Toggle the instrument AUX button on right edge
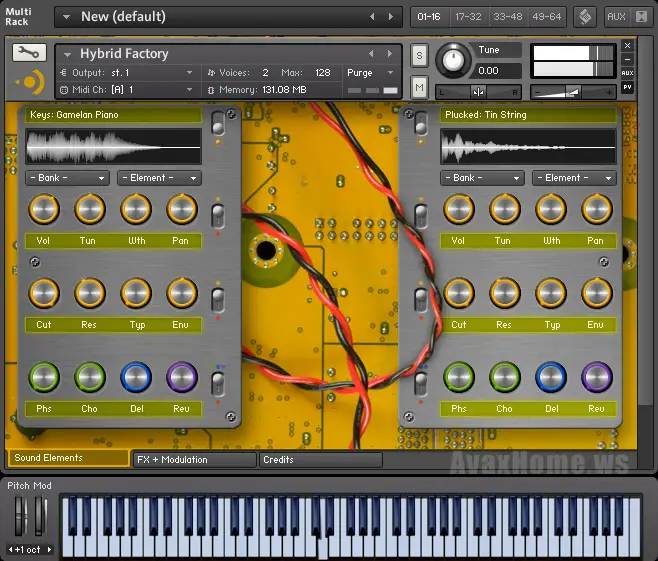Screen dimensions: 658x561 point(627,73)
